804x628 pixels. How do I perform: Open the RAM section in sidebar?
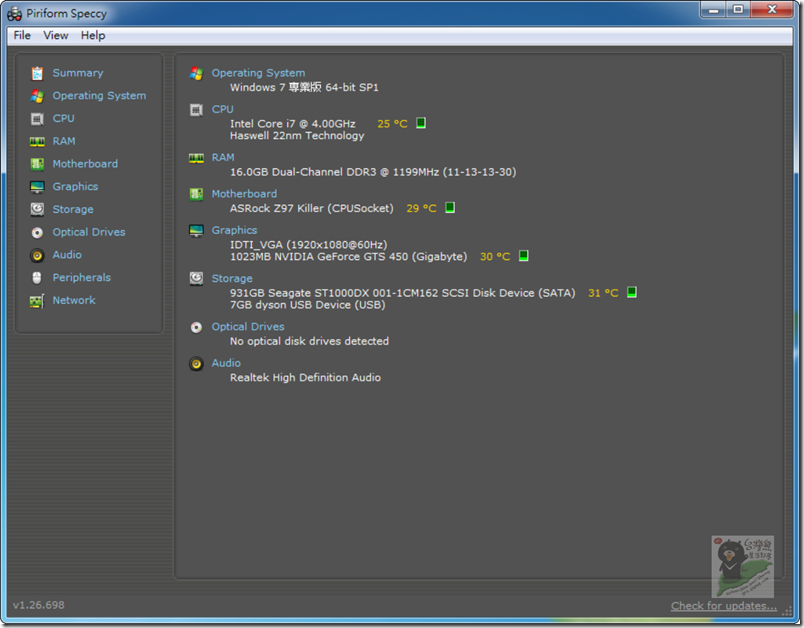[64, 141]
